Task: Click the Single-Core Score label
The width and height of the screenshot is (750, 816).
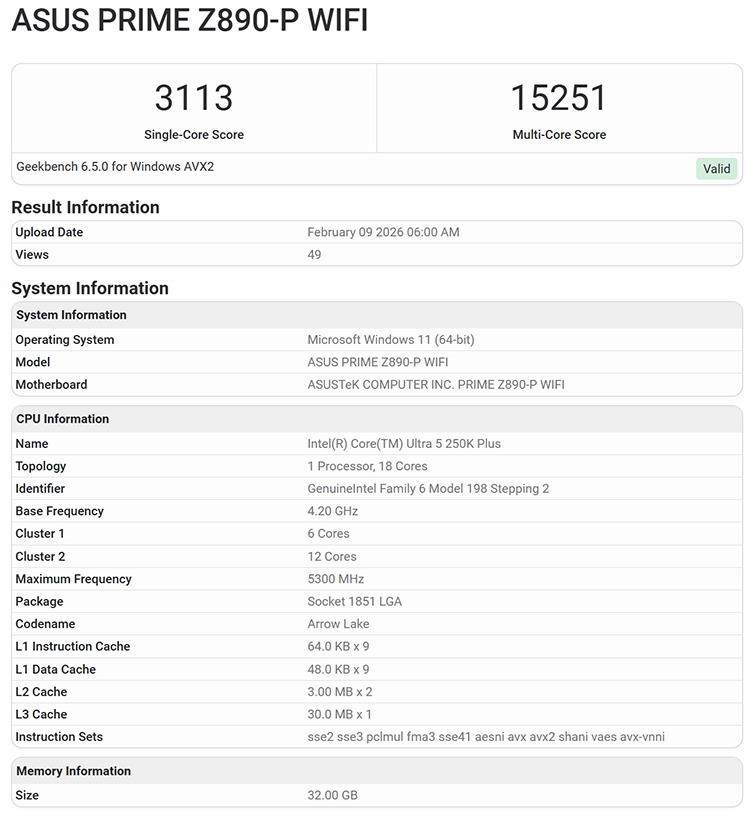Action: coord(194,135)
